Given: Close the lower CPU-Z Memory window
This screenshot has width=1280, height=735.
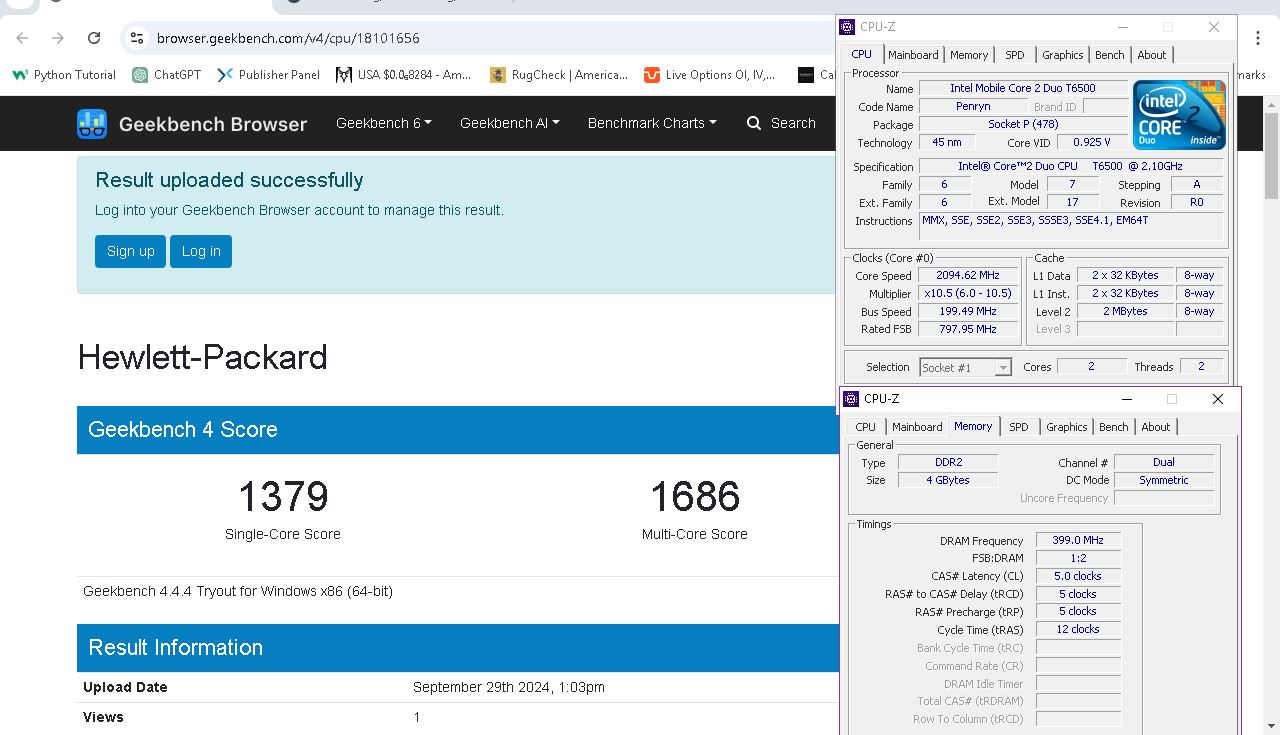Looking at the screenshot, I should click(1217, 399).
